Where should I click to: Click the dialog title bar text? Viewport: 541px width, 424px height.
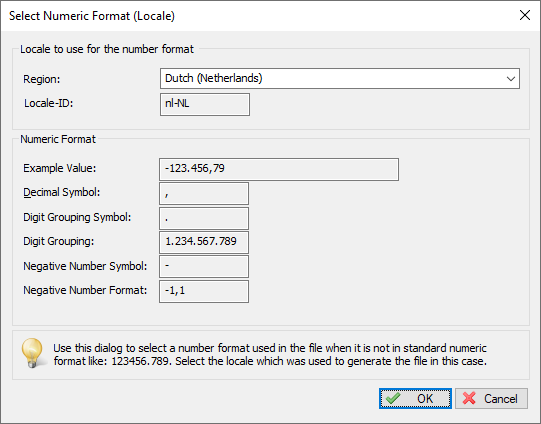coord(92,16)
